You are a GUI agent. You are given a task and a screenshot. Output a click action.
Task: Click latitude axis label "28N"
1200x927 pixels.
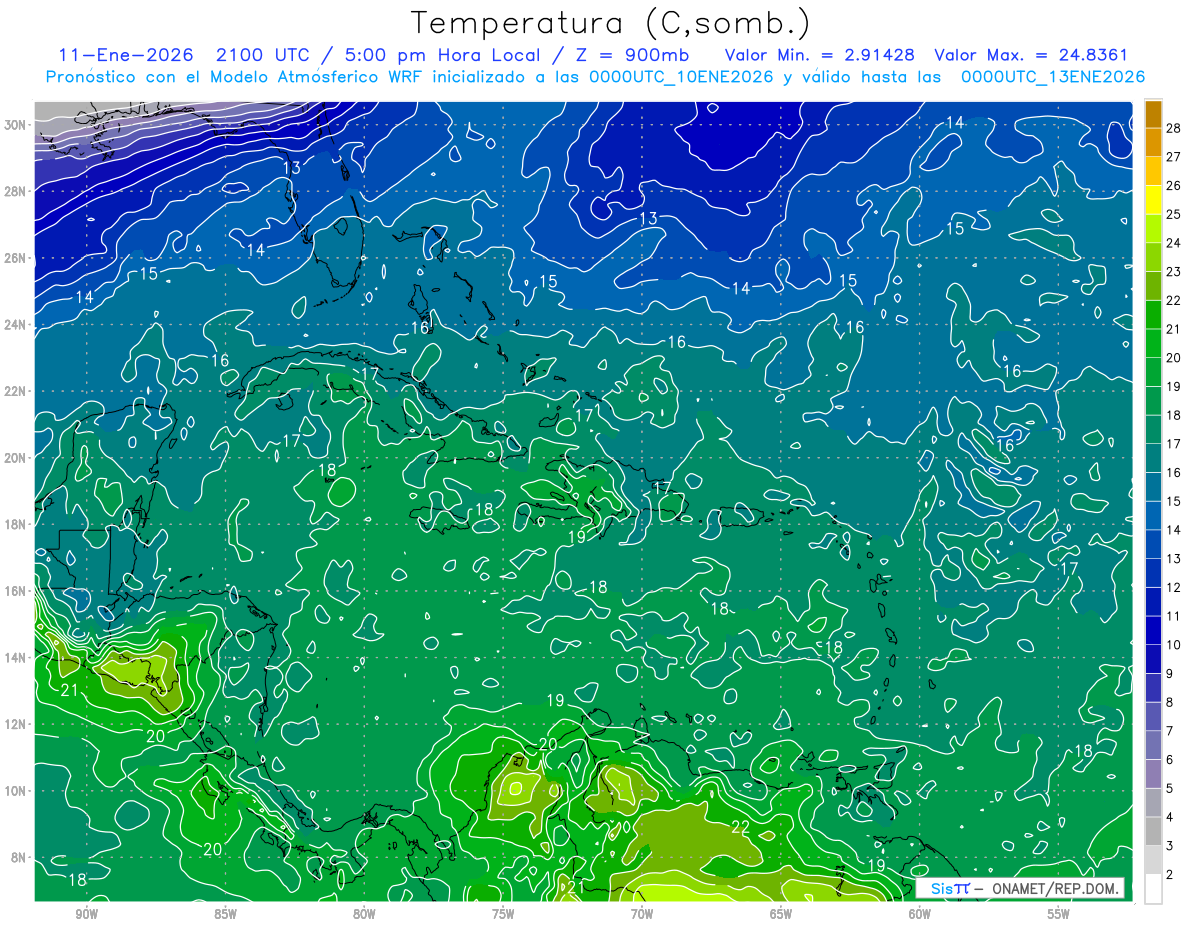click(x=17, y=191)
